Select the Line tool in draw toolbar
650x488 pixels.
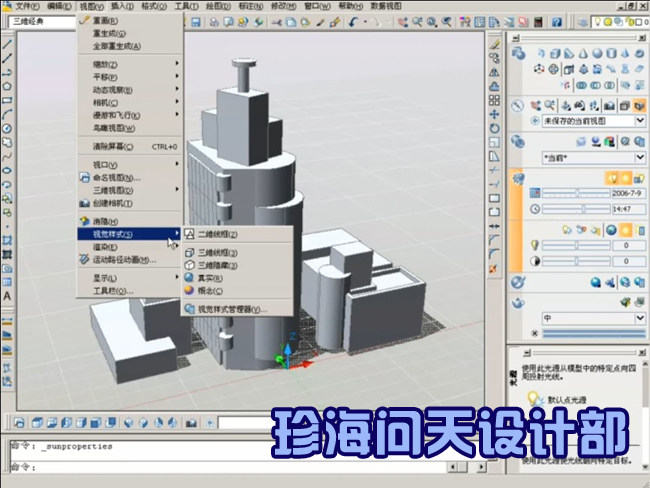[7, 44]
